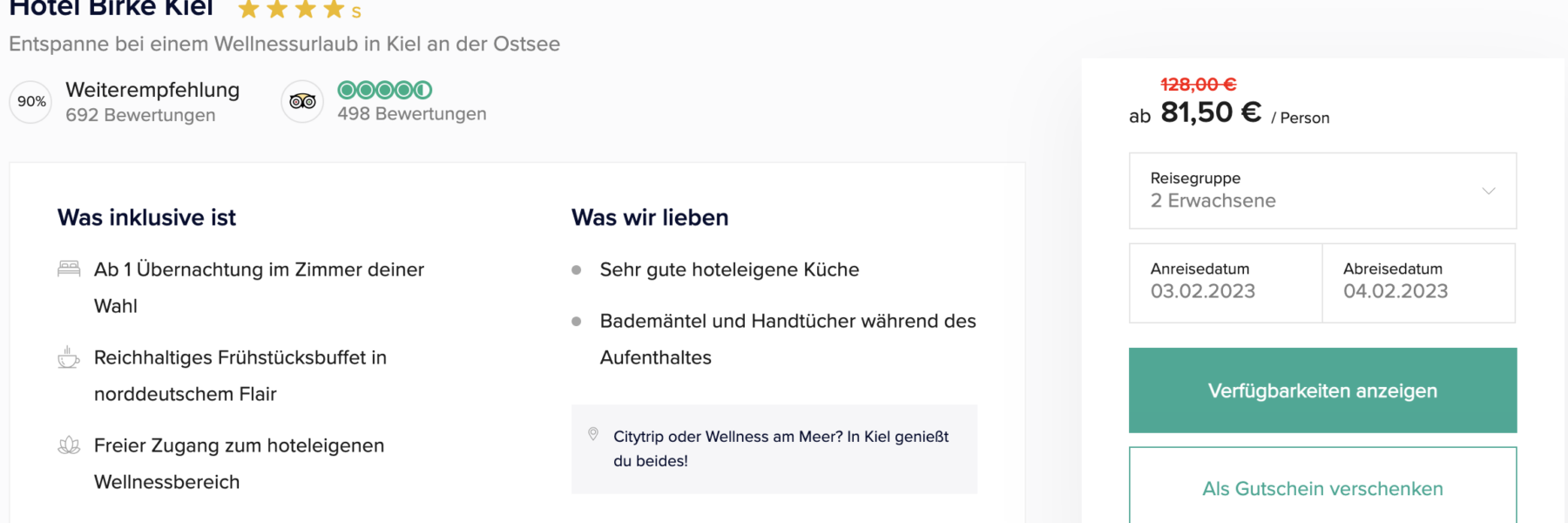Click the Was inklusive ist heading
This screenshot has height=523, width=1568.
click(x=145, y=217)
